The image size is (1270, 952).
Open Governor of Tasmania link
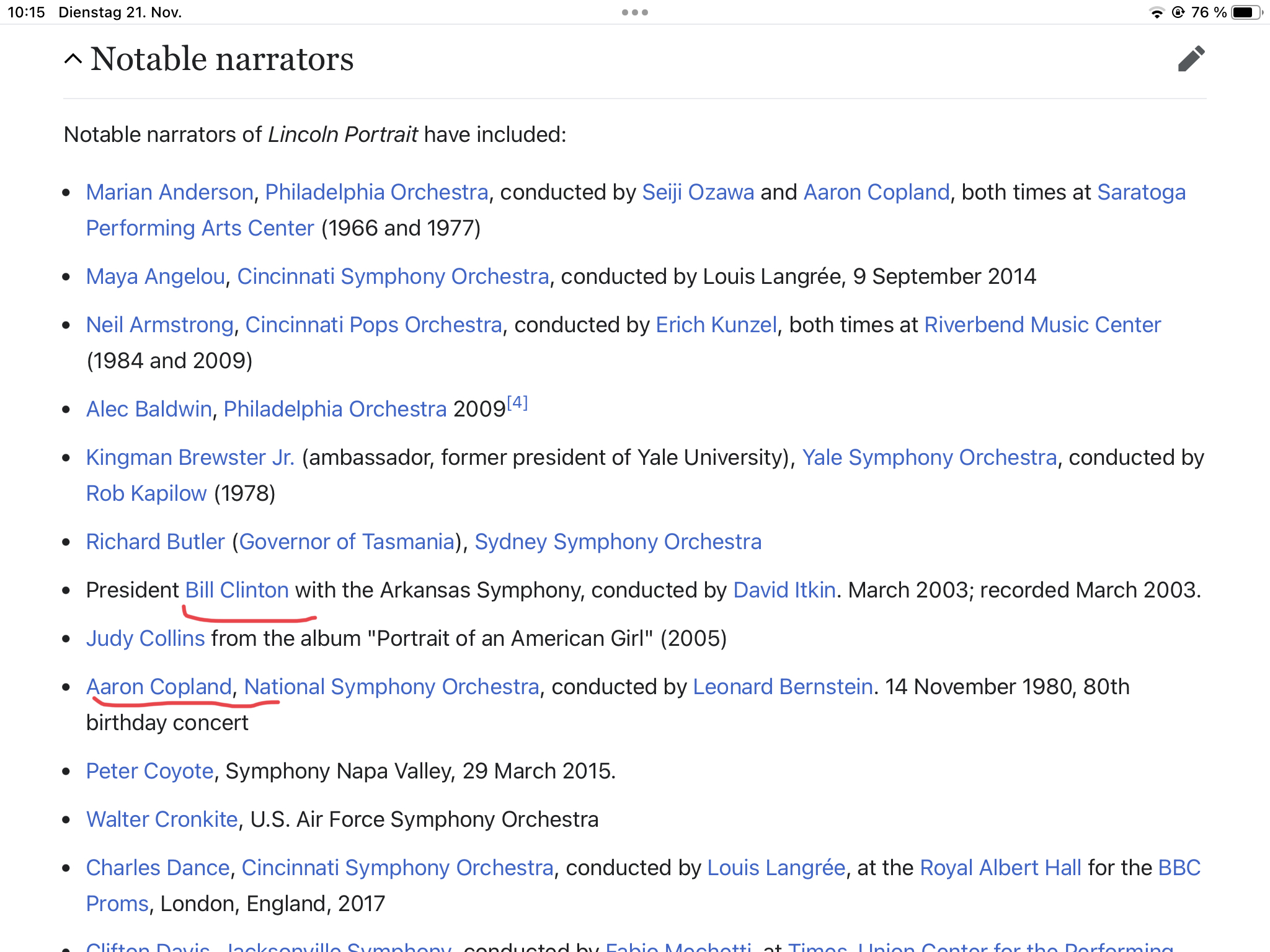tap(347, 542)
